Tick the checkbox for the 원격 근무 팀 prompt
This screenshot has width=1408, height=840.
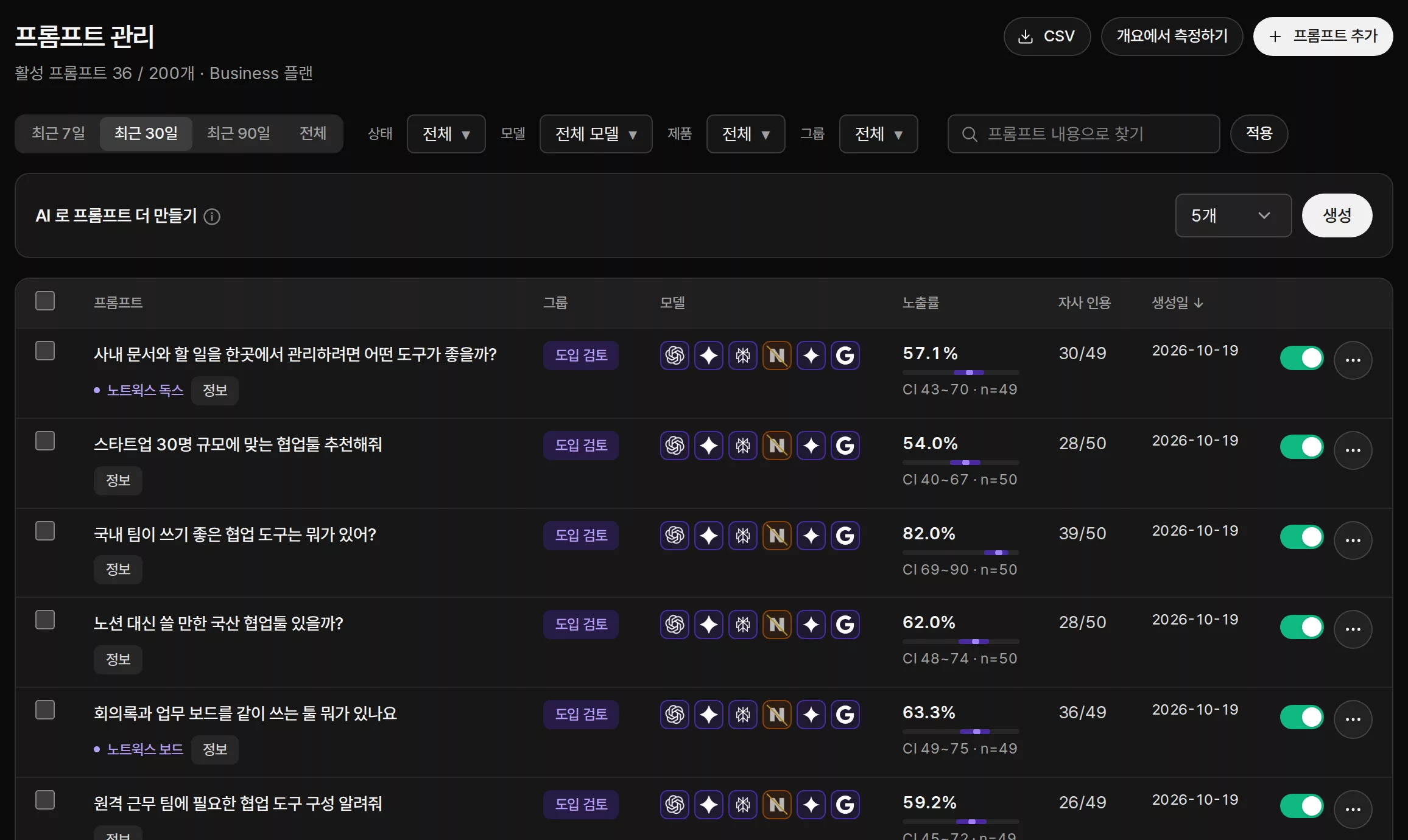coord(45,800)
